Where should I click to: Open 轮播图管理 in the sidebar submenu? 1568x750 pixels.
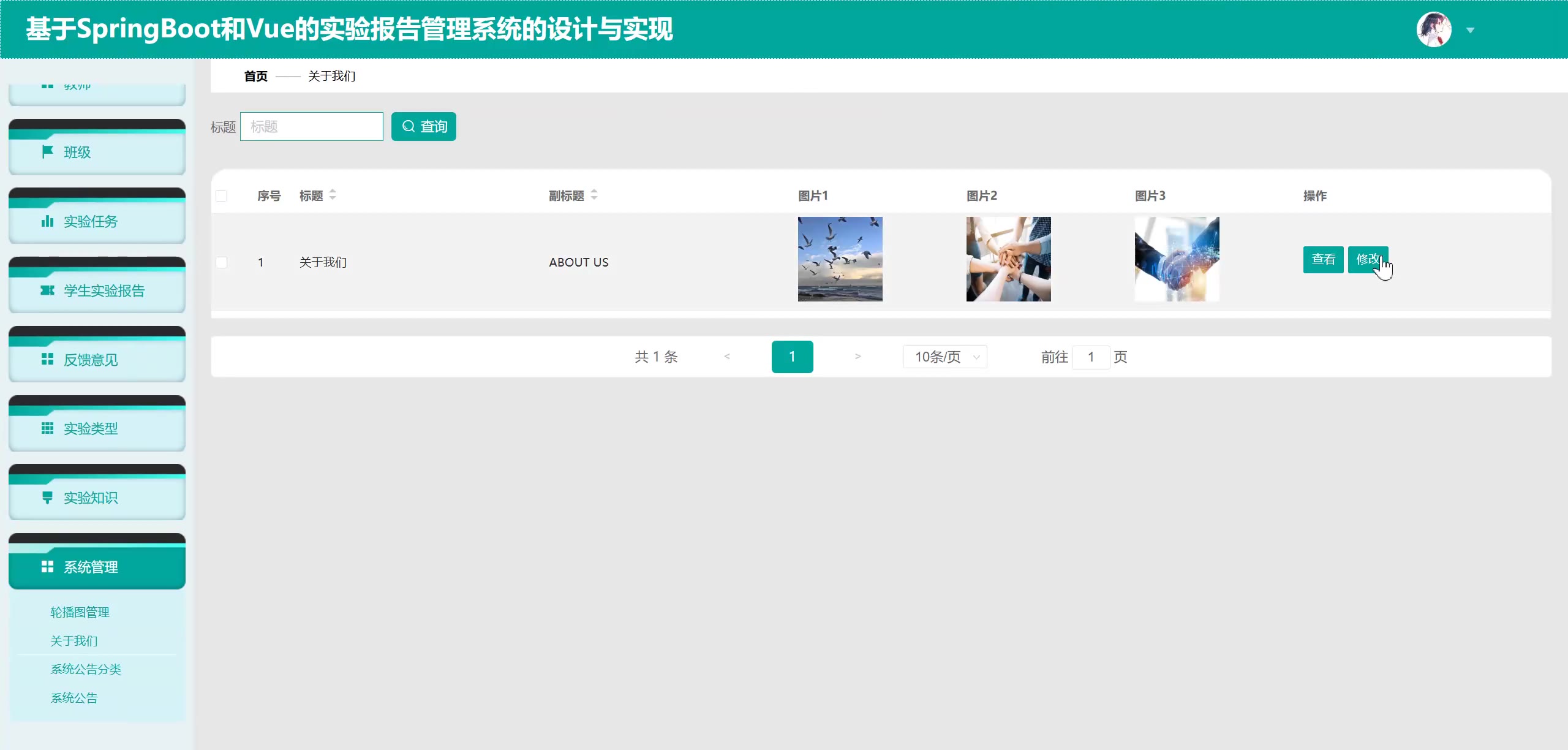(80, 612)
